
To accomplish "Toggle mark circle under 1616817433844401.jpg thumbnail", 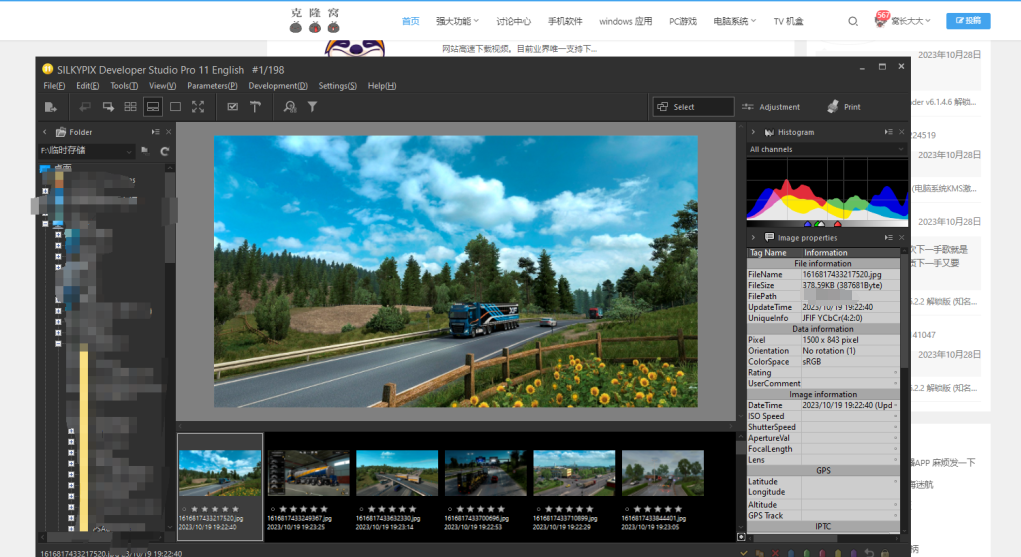I will point(627,509).
